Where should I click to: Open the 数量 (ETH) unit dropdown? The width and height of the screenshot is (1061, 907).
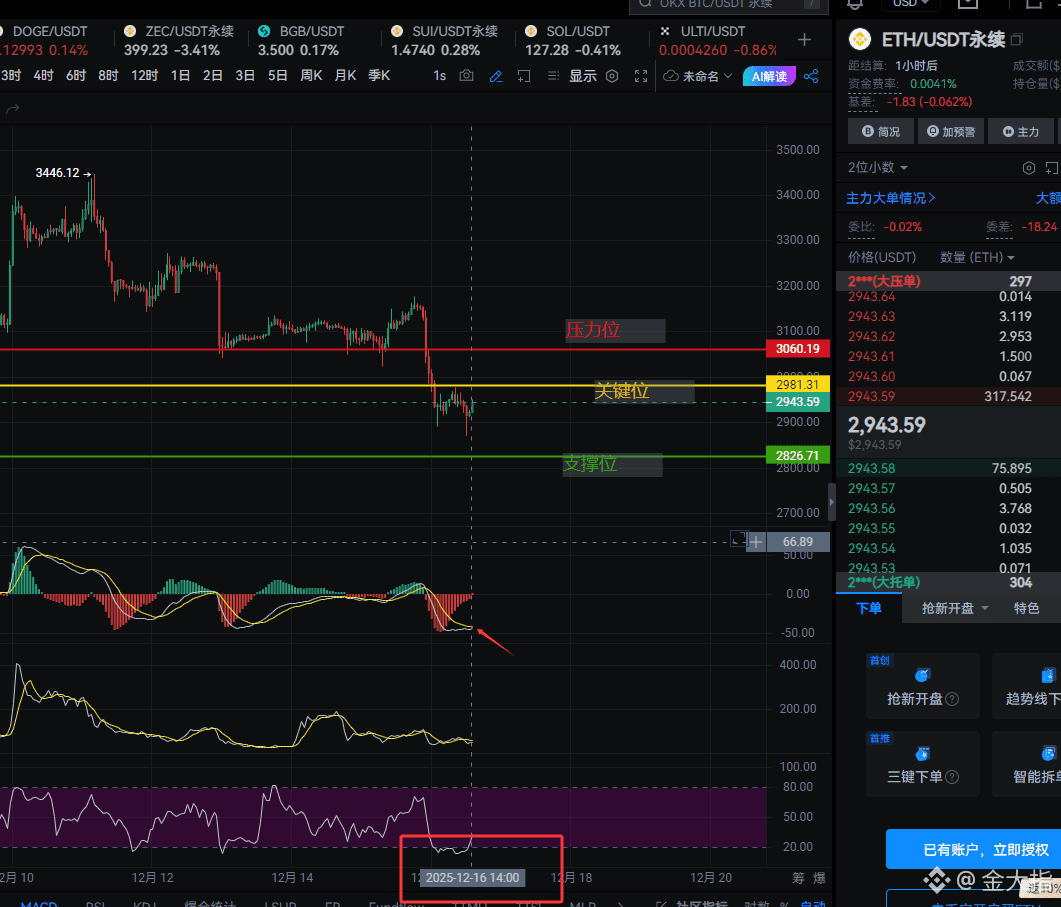tap(977, 257)
